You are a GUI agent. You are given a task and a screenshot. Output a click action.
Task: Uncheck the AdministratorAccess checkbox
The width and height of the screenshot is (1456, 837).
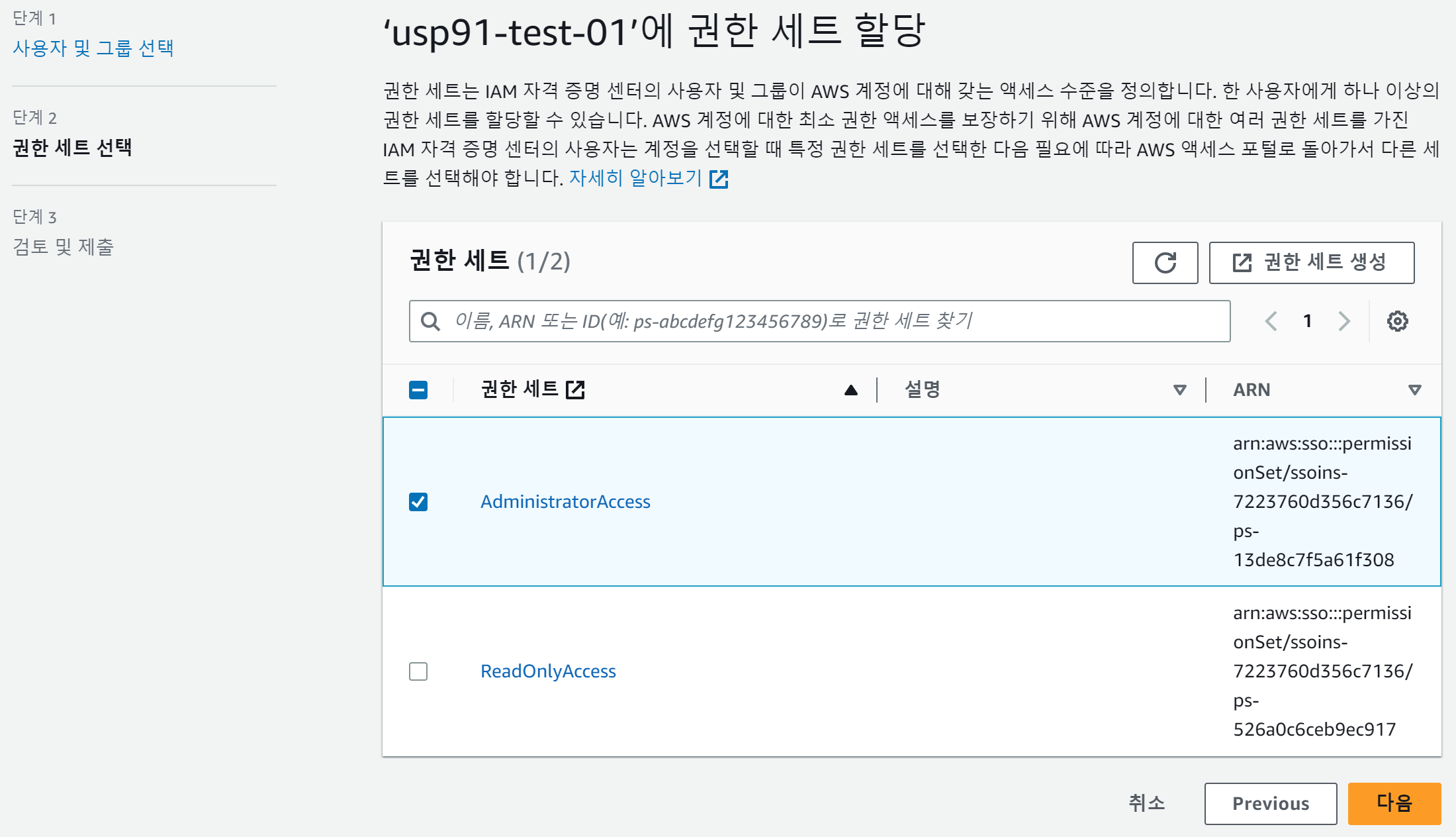418,502
